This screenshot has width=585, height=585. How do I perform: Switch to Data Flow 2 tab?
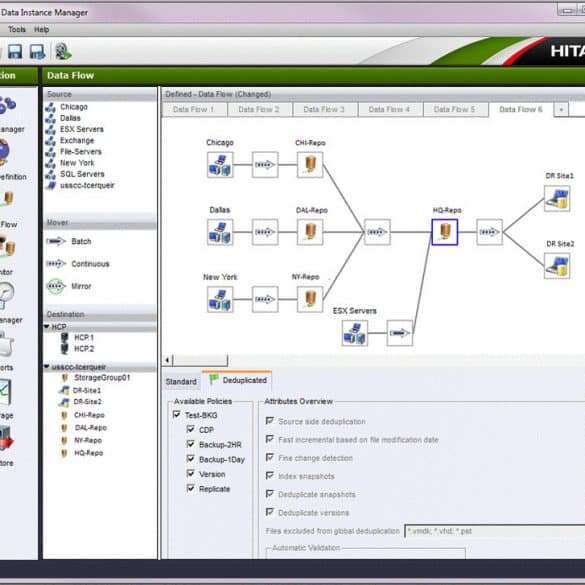(x=259, y=109)
